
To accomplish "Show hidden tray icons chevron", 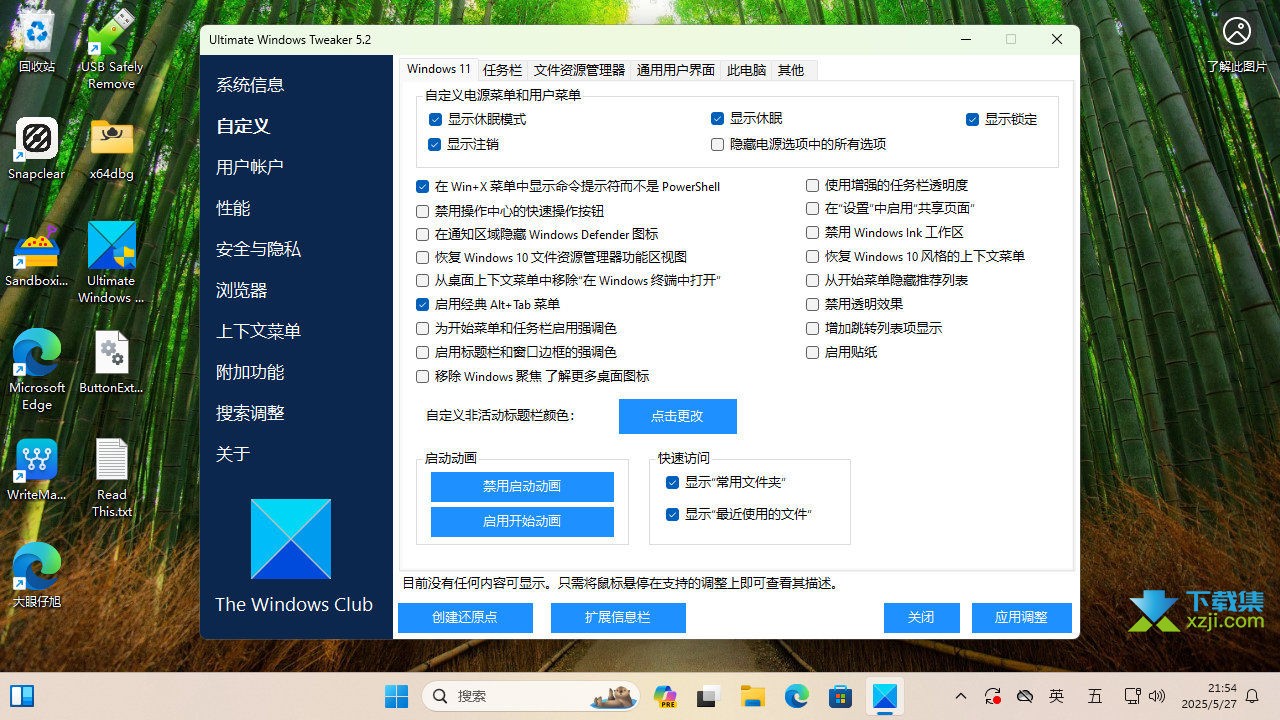I will point(961,696).
